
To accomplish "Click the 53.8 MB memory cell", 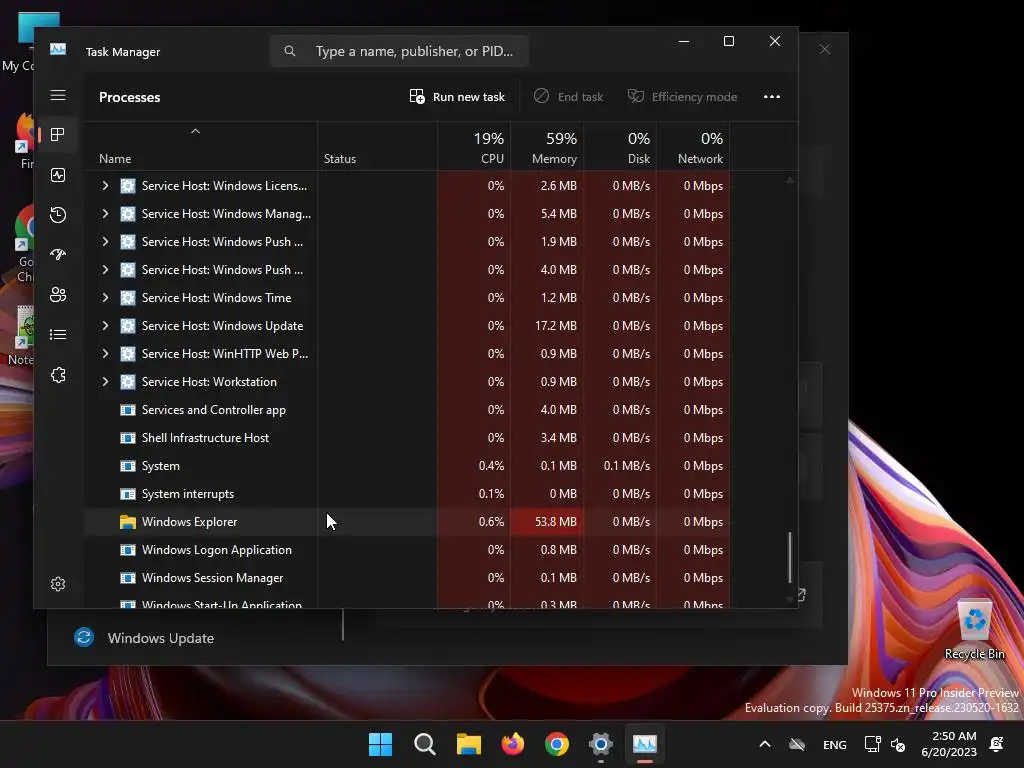I will (547, 522).
